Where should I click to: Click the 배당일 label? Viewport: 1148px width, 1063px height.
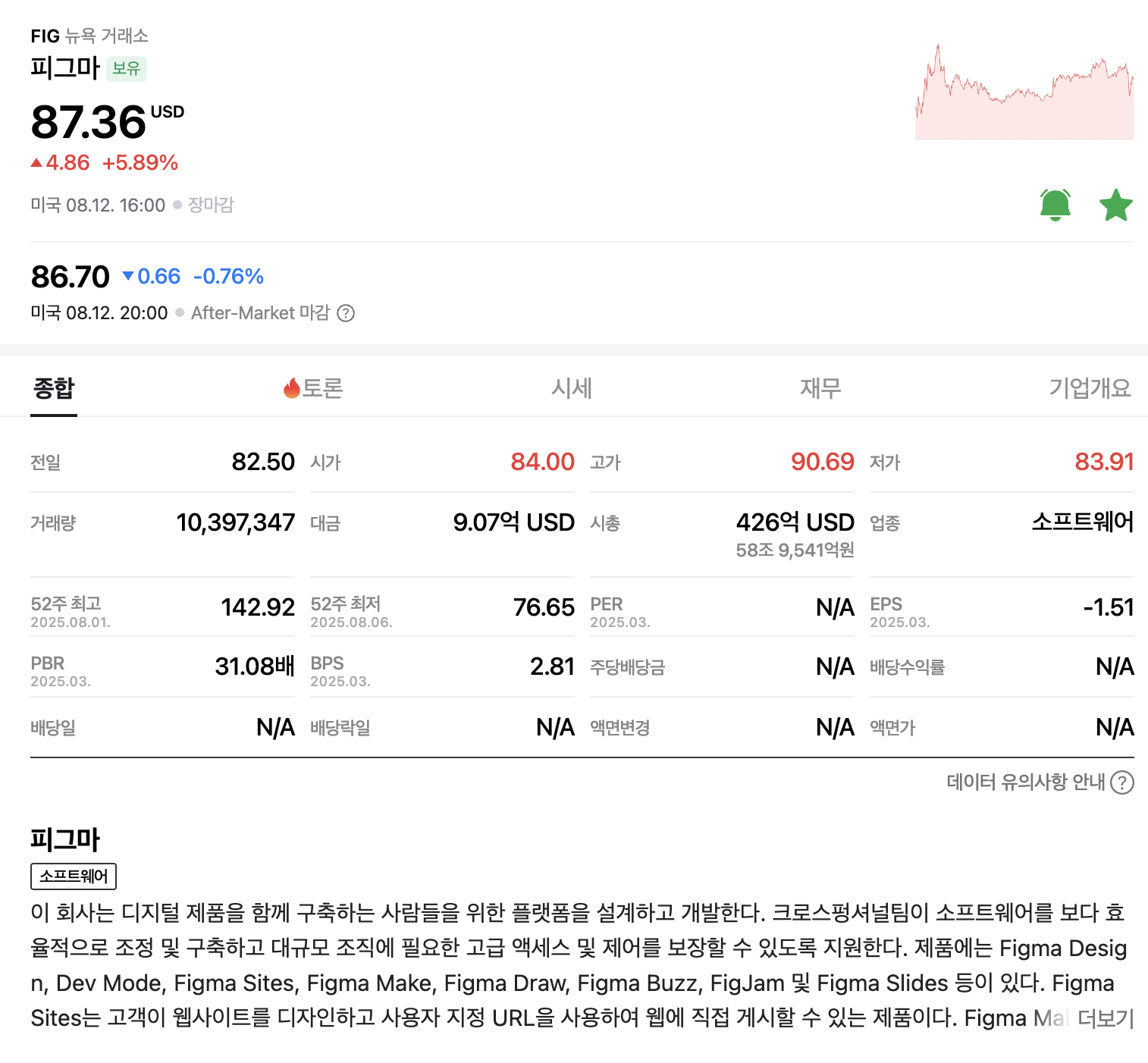coord(53,728)
